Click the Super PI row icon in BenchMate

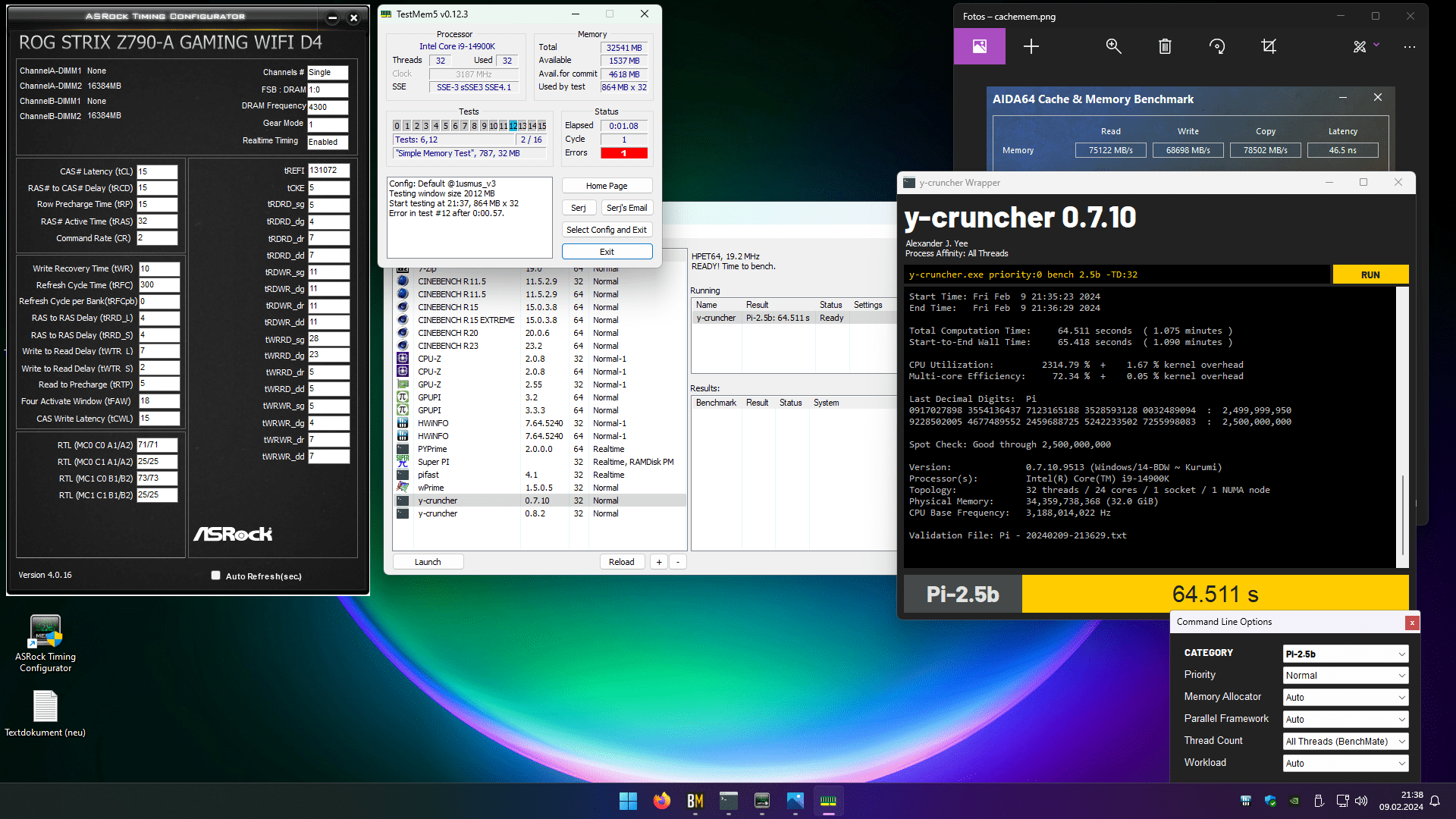pos(403,461)
